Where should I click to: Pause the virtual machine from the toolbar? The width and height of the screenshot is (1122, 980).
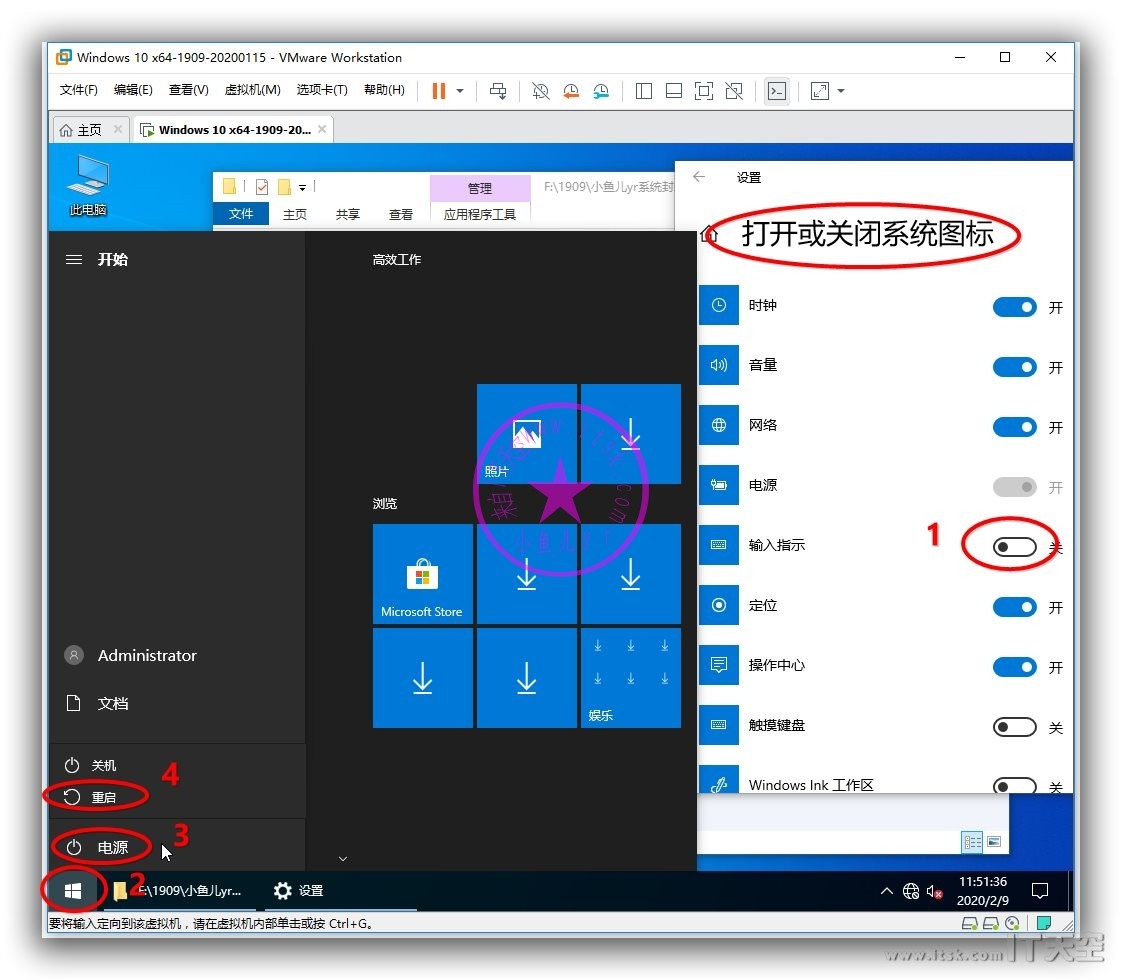pos(439,91)
